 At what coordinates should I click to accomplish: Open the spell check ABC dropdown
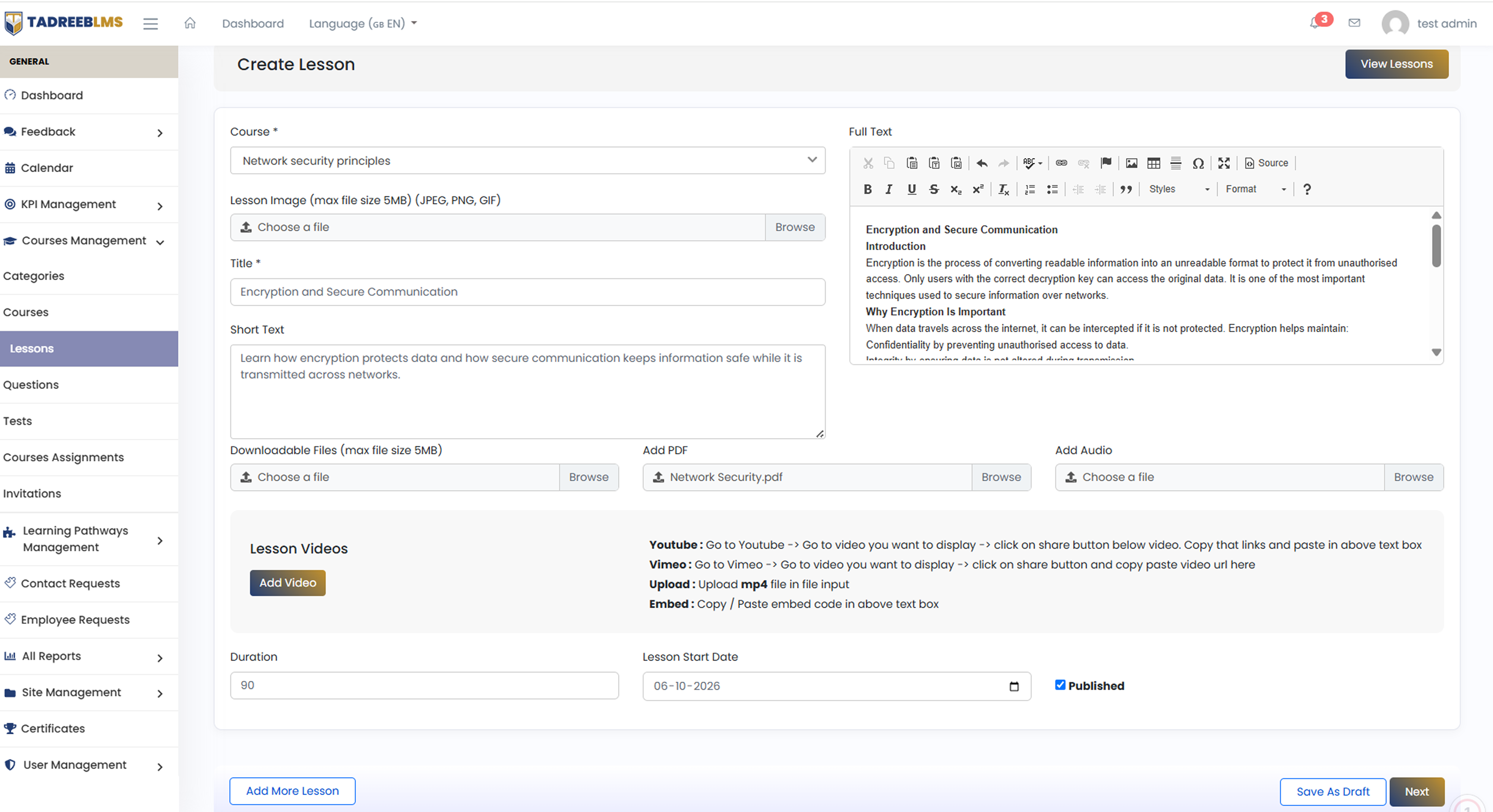pos(1032,163)
